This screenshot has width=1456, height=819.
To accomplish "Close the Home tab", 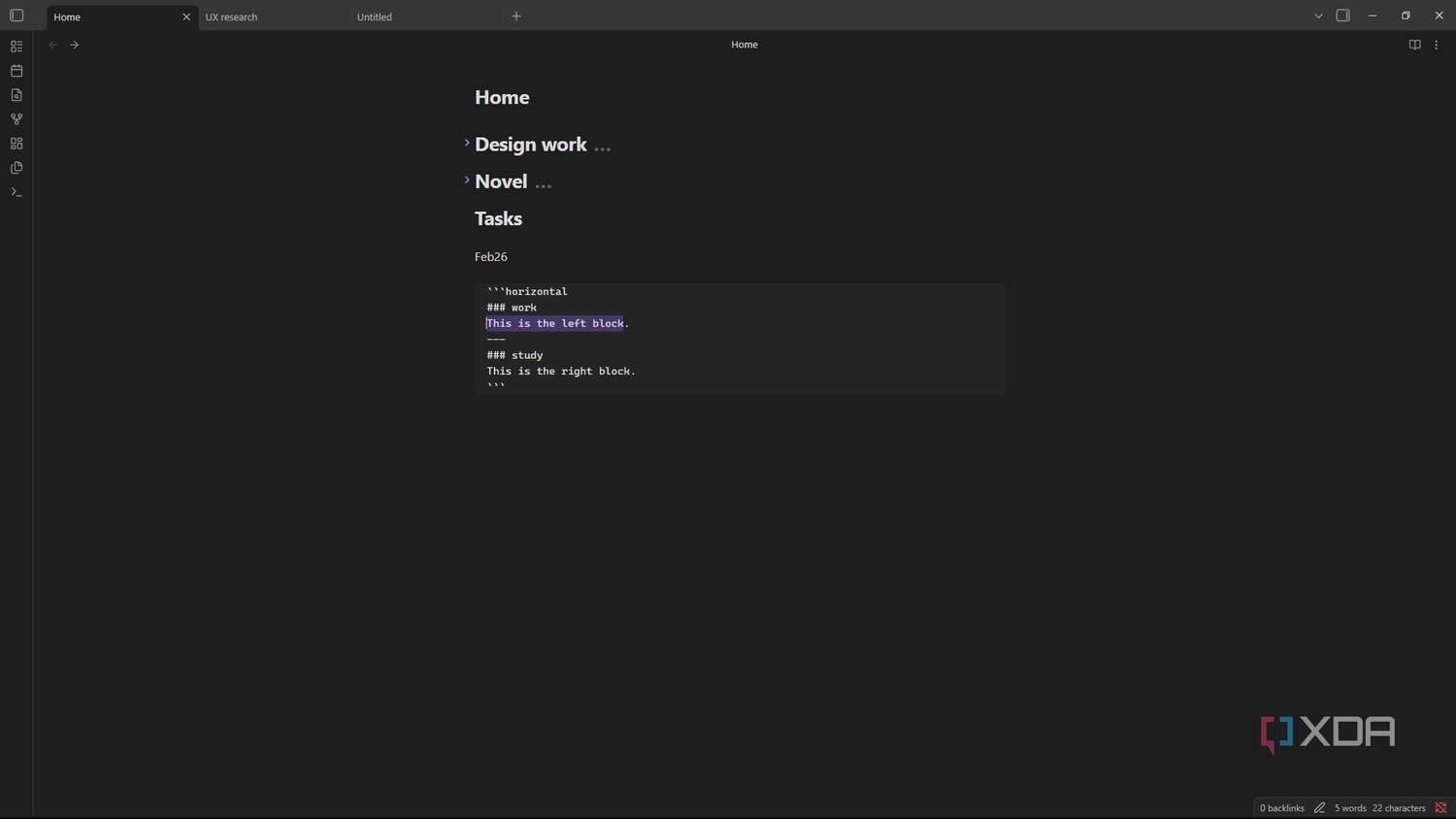I will pos(186,16).
